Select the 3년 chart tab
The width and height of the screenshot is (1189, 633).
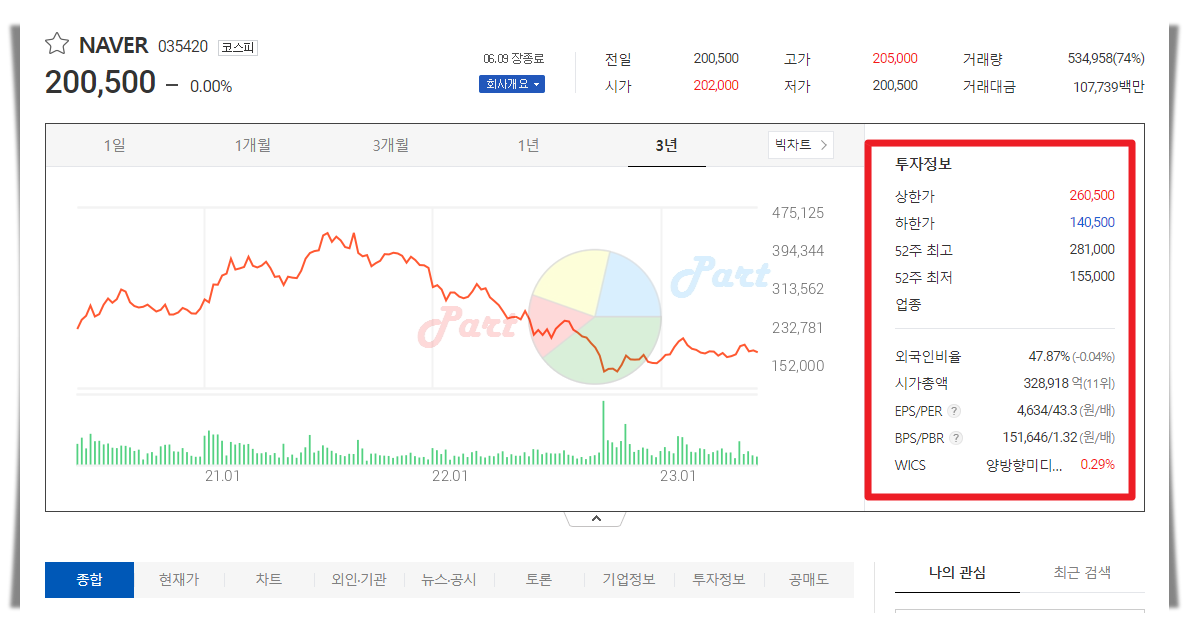coord(667,145)
